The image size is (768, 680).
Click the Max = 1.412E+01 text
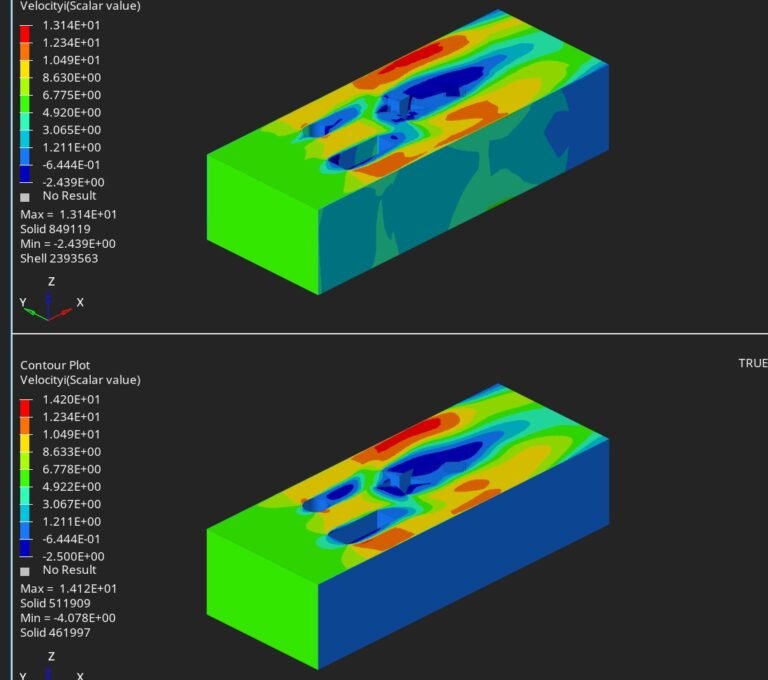click(x=66, y=588)
